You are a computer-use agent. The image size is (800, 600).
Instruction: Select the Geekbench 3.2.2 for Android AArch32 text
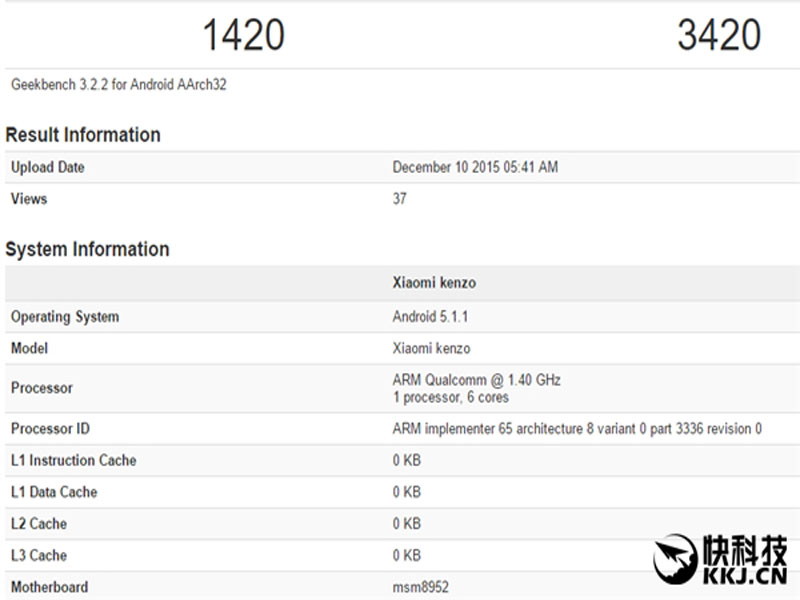click(119, 84)
